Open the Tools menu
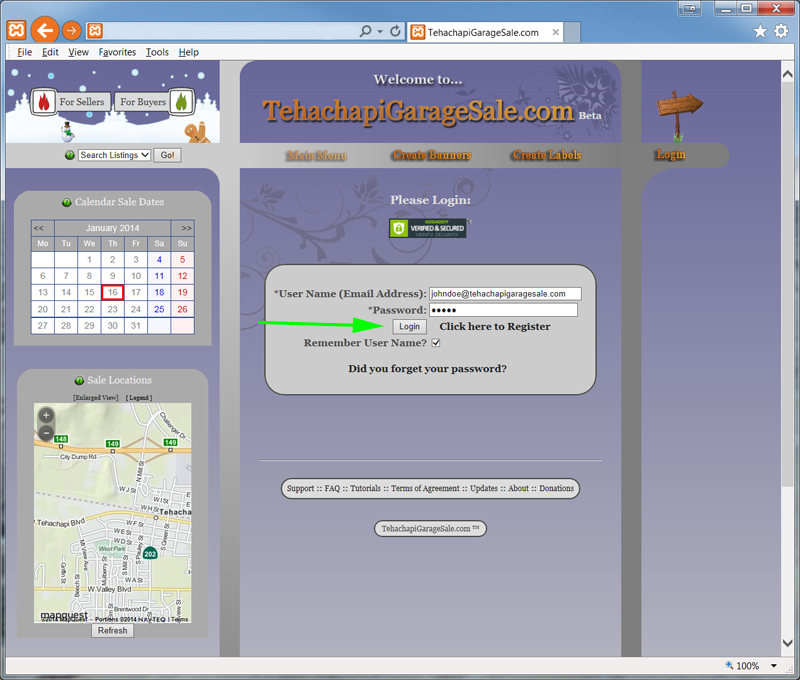The height and width of the screenshot is (680, 800). (157, 52)
